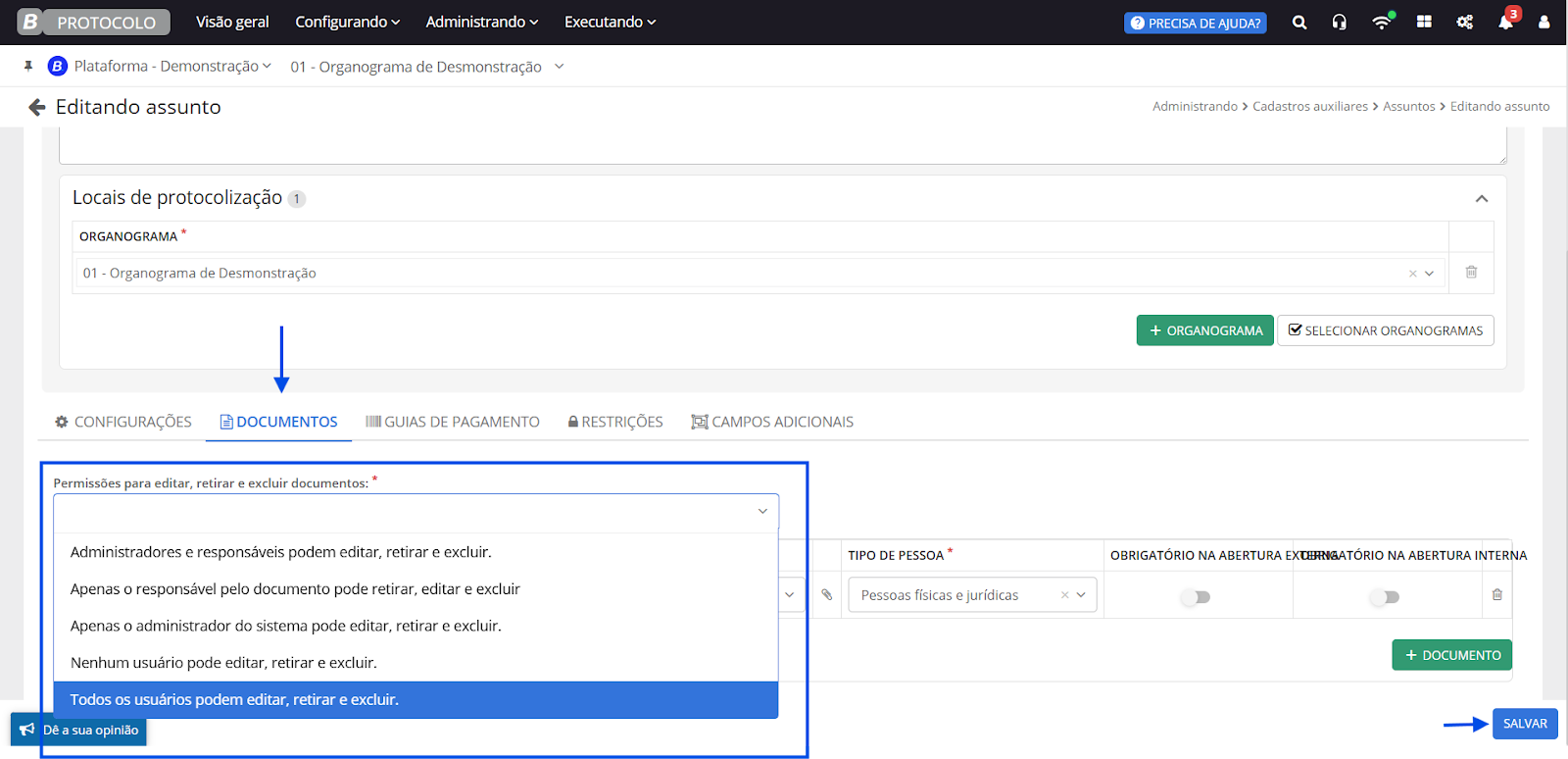Click the Assuntos breadcrumb link

coord(1408,107)
